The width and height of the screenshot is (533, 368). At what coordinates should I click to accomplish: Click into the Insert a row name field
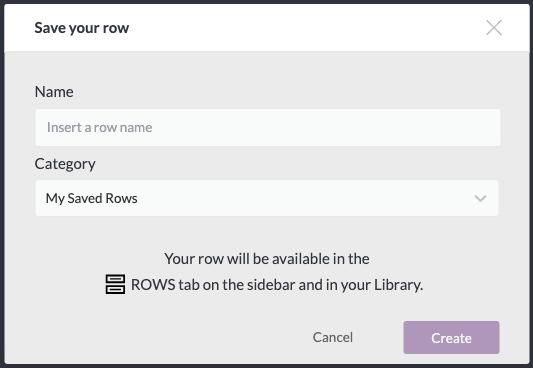point(268,127)
